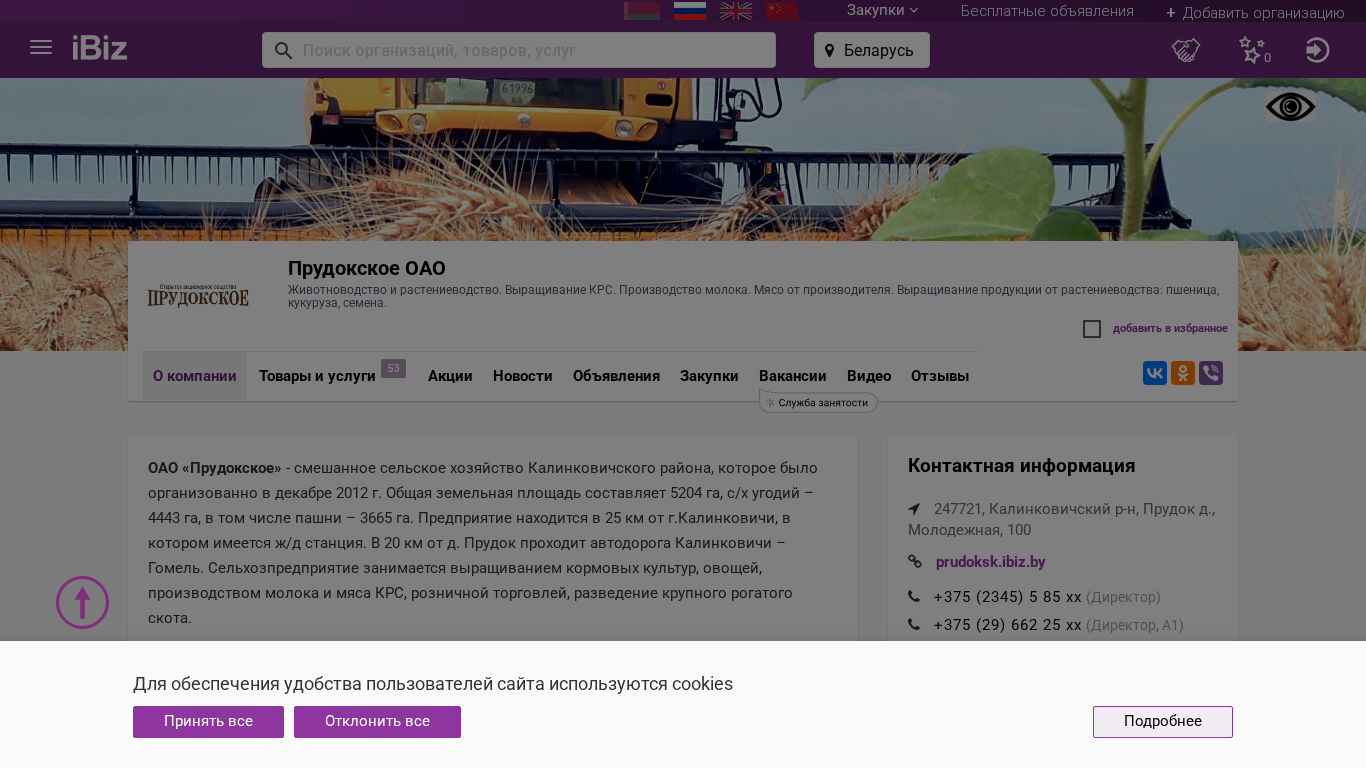The width and height of the screenshot is (1366, 768).
Task: Focus the search organizations input field
Action: pyautogui.click(x=519, y=50)
